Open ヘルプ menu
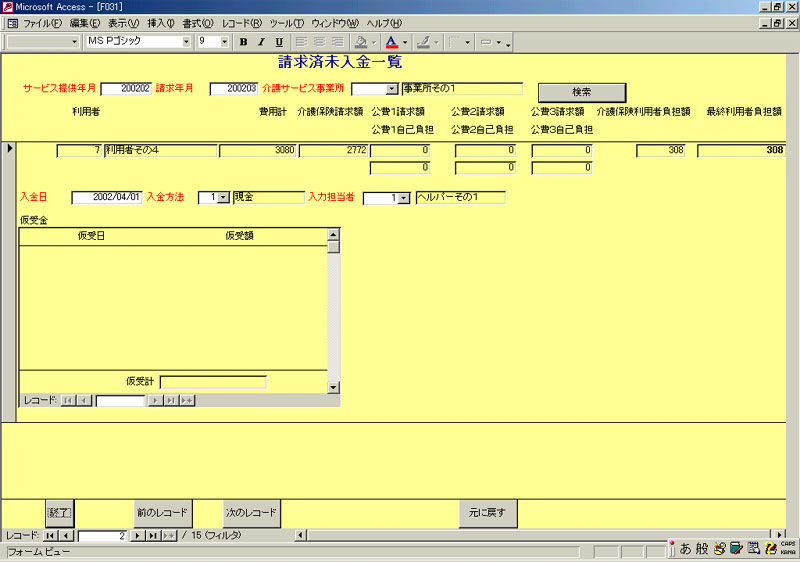The width and height of the screenshot is (800, 562). [x=384, y=23]
